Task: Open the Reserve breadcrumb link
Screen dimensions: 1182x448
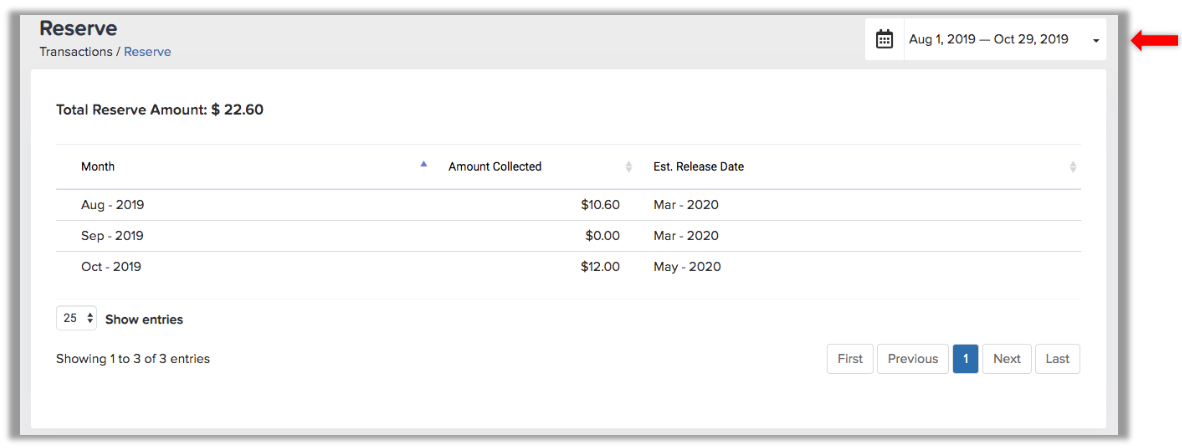Action: coord(148,52)
